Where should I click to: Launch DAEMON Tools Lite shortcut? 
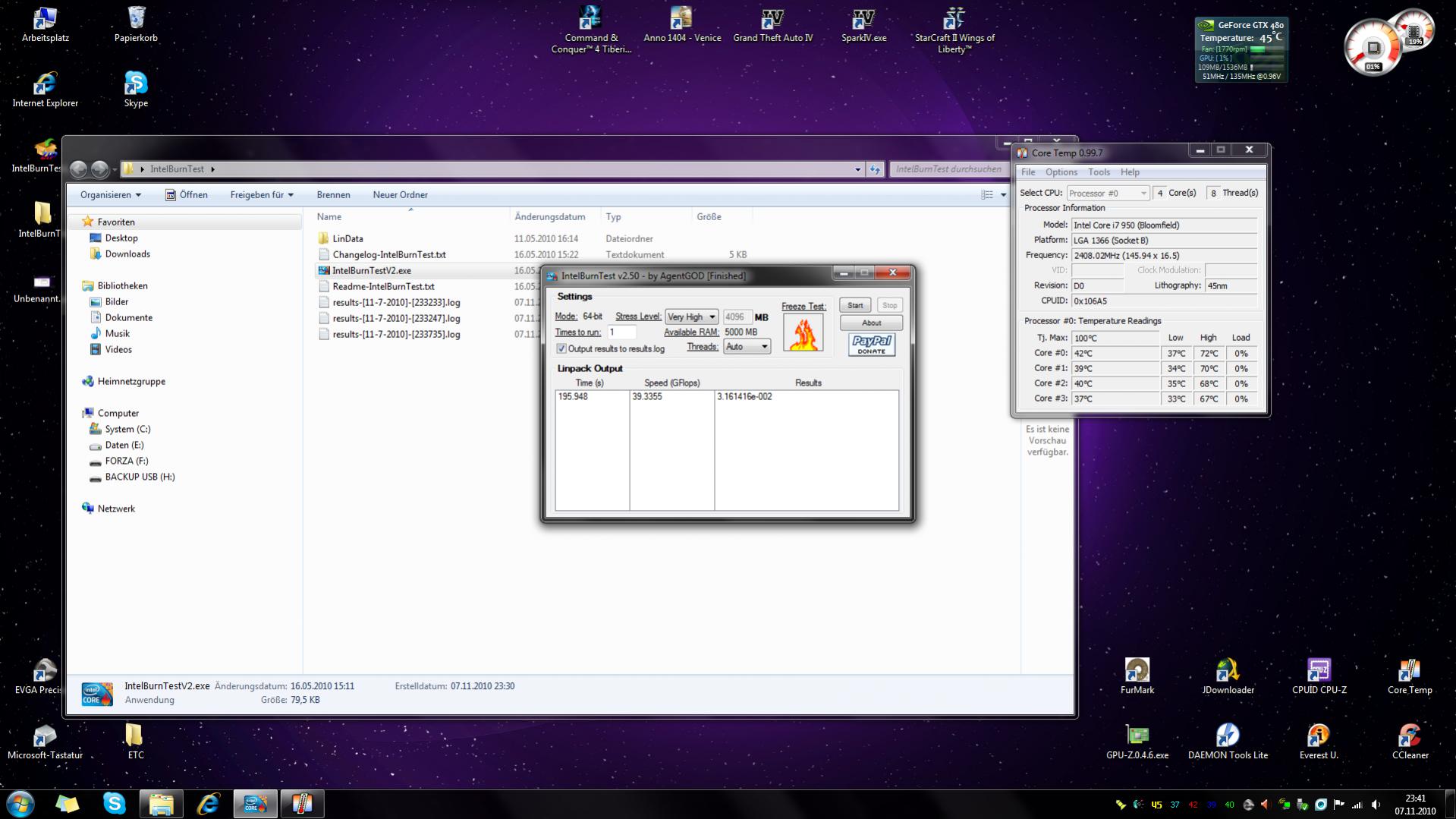coord(1228,742)
